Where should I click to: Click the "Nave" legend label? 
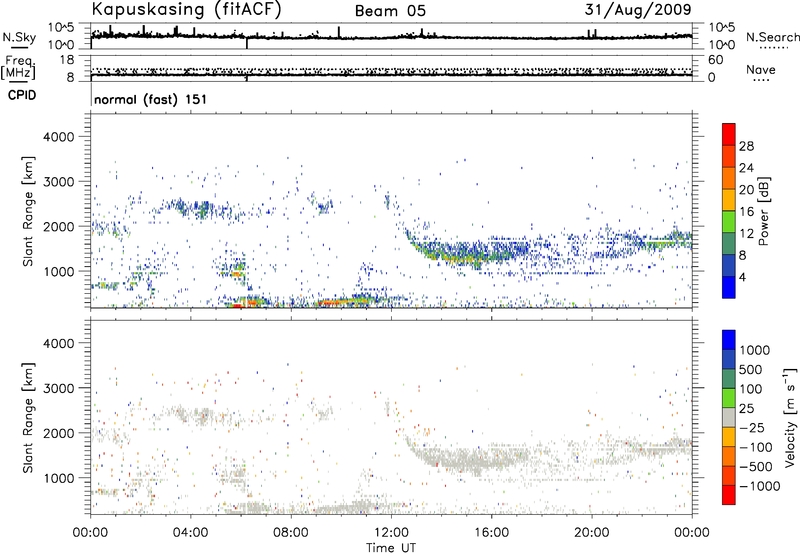(x=761, y=69)
